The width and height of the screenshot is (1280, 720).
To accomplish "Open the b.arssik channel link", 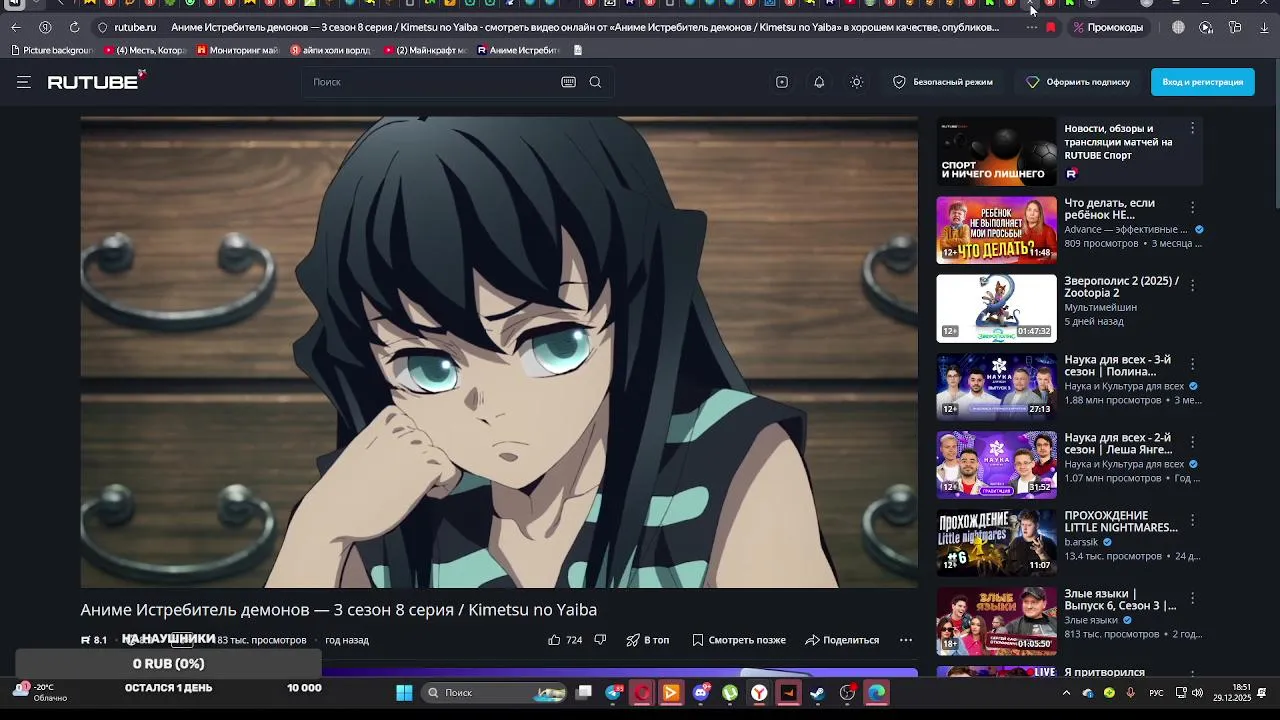I will (x=1081, y=542).
